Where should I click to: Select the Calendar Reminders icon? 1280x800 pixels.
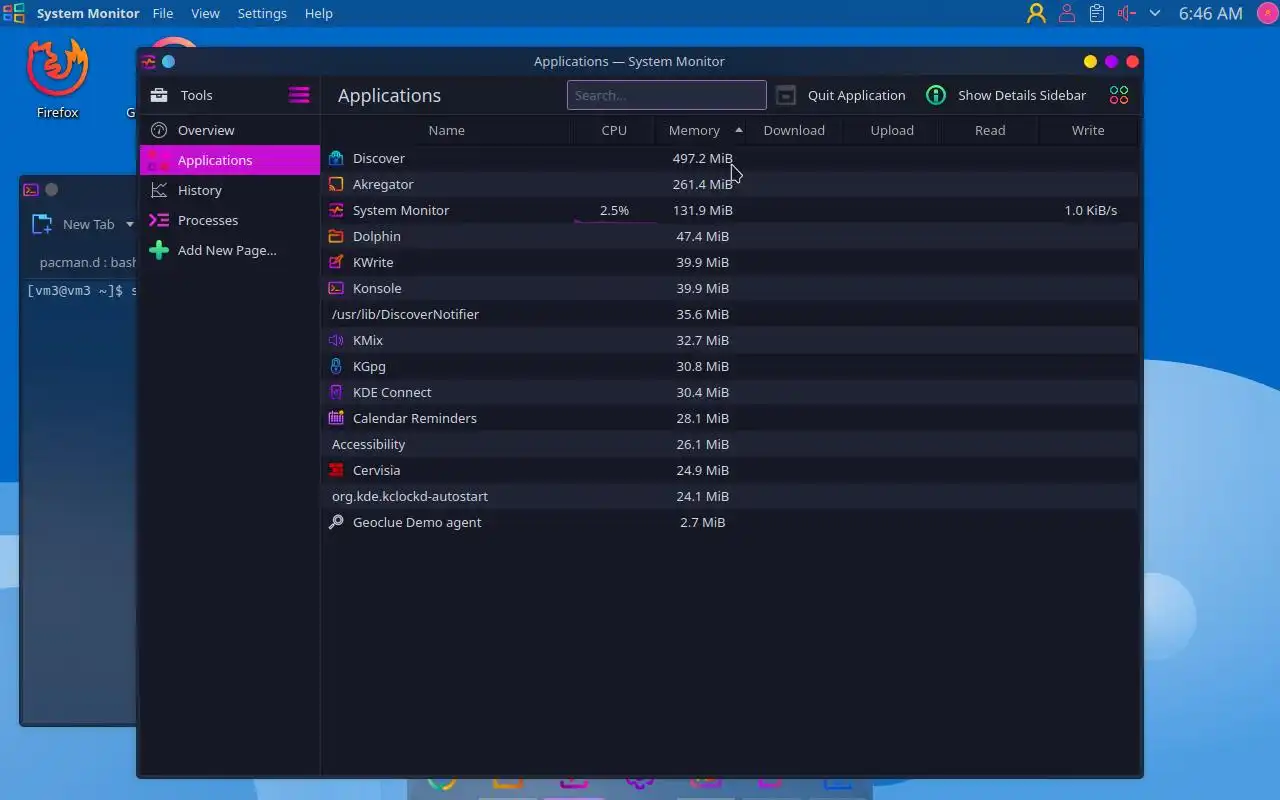tap(336, 418)
